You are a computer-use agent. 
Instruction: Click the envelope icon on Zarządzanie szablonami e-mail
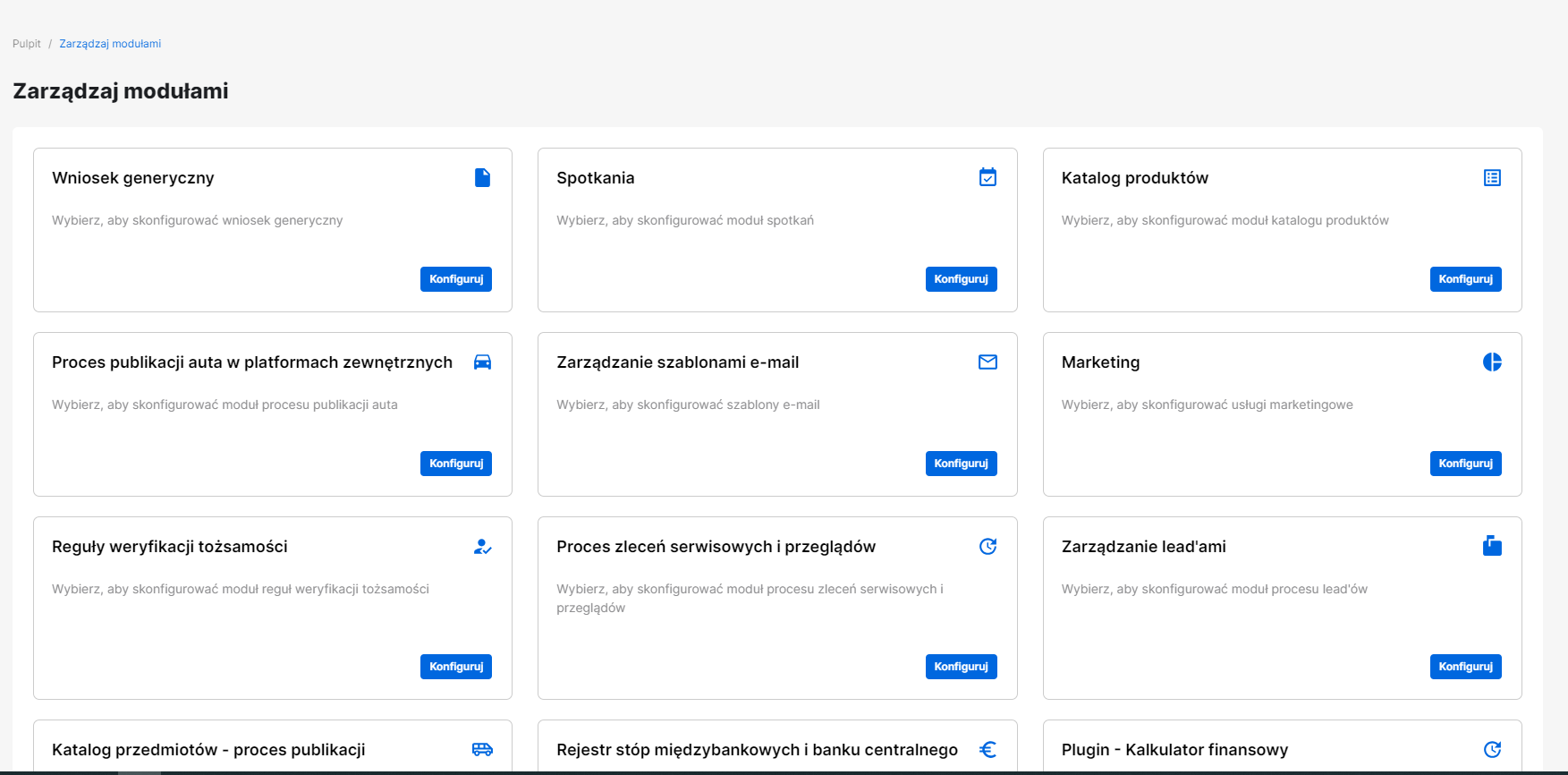[x=987, y=362]
